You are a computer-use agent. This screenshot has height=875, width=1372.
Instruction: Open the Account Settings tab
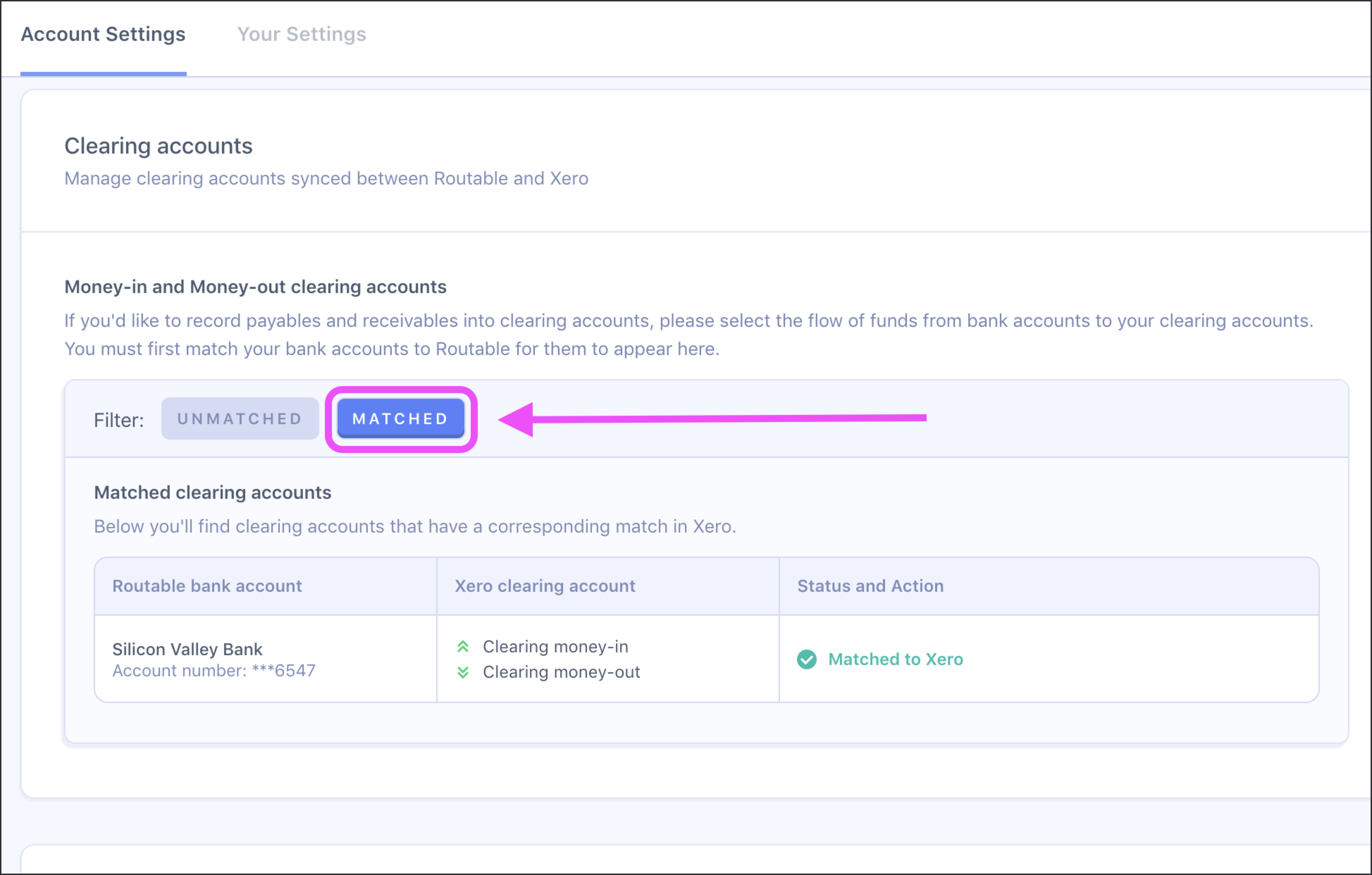point(103,34)
